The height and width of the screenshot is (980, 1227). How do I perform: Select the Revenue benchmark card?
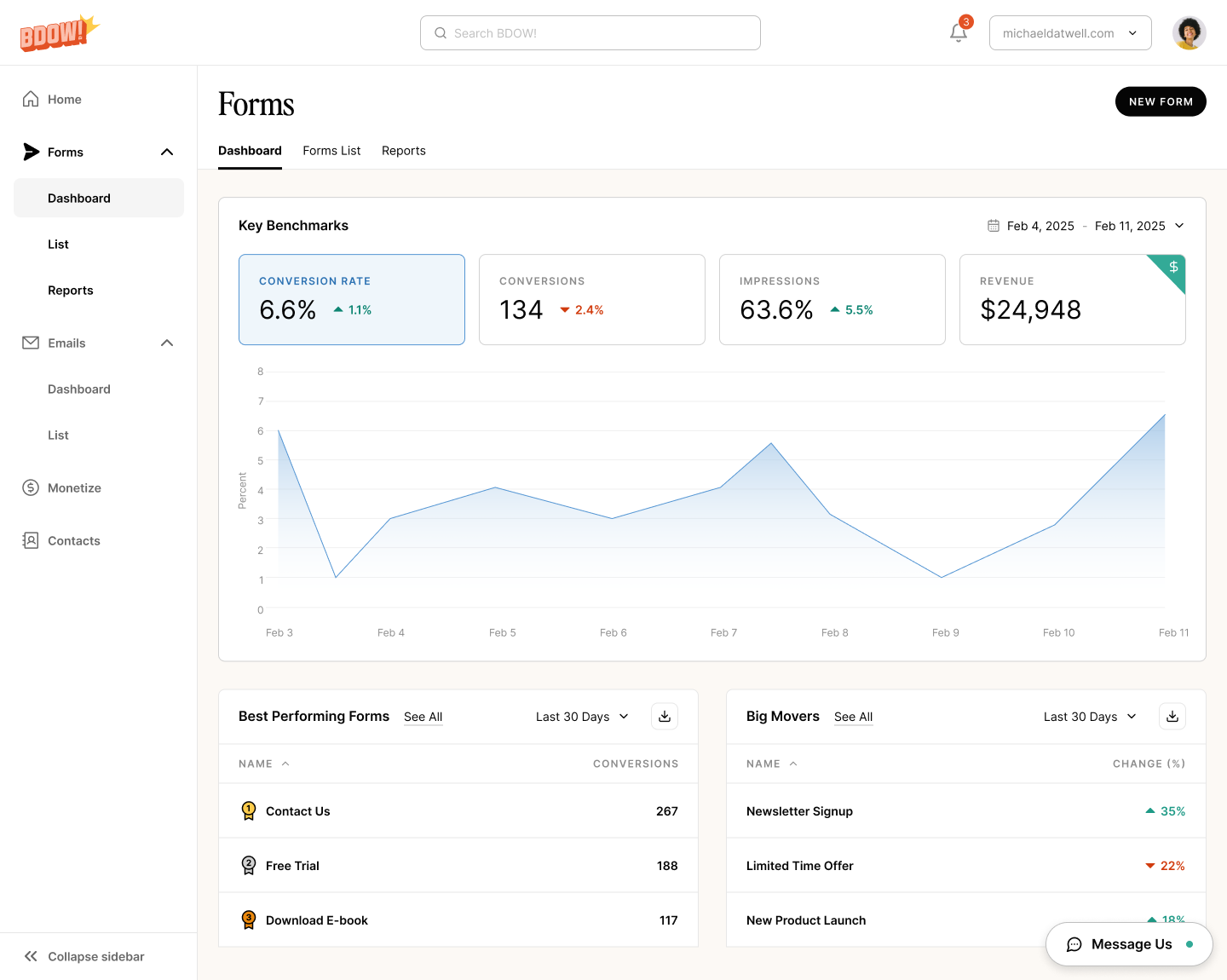click(1073, 300)
